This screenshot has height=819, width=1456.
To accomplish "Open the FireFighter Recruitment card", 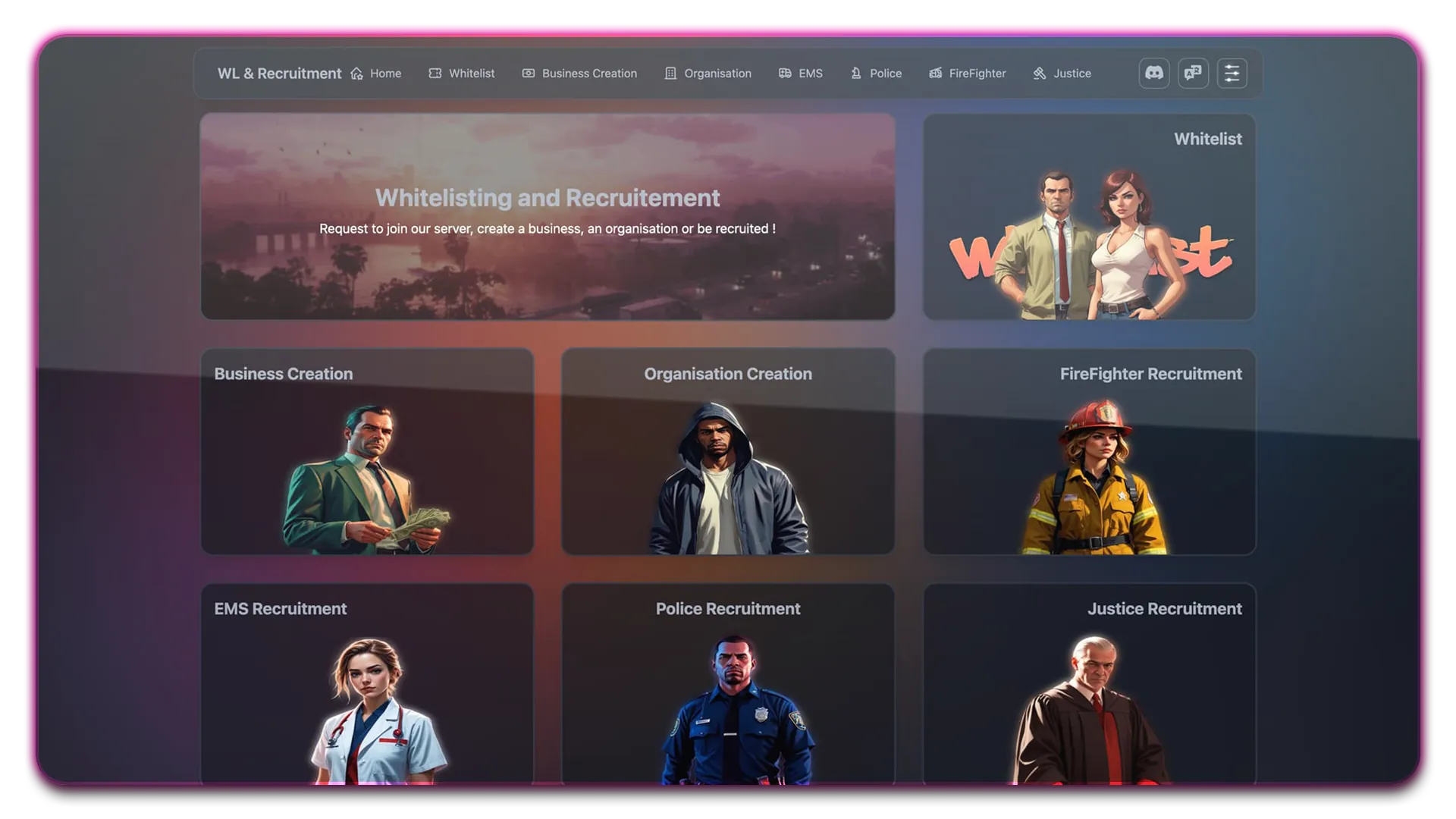I will coord(1089,451).
